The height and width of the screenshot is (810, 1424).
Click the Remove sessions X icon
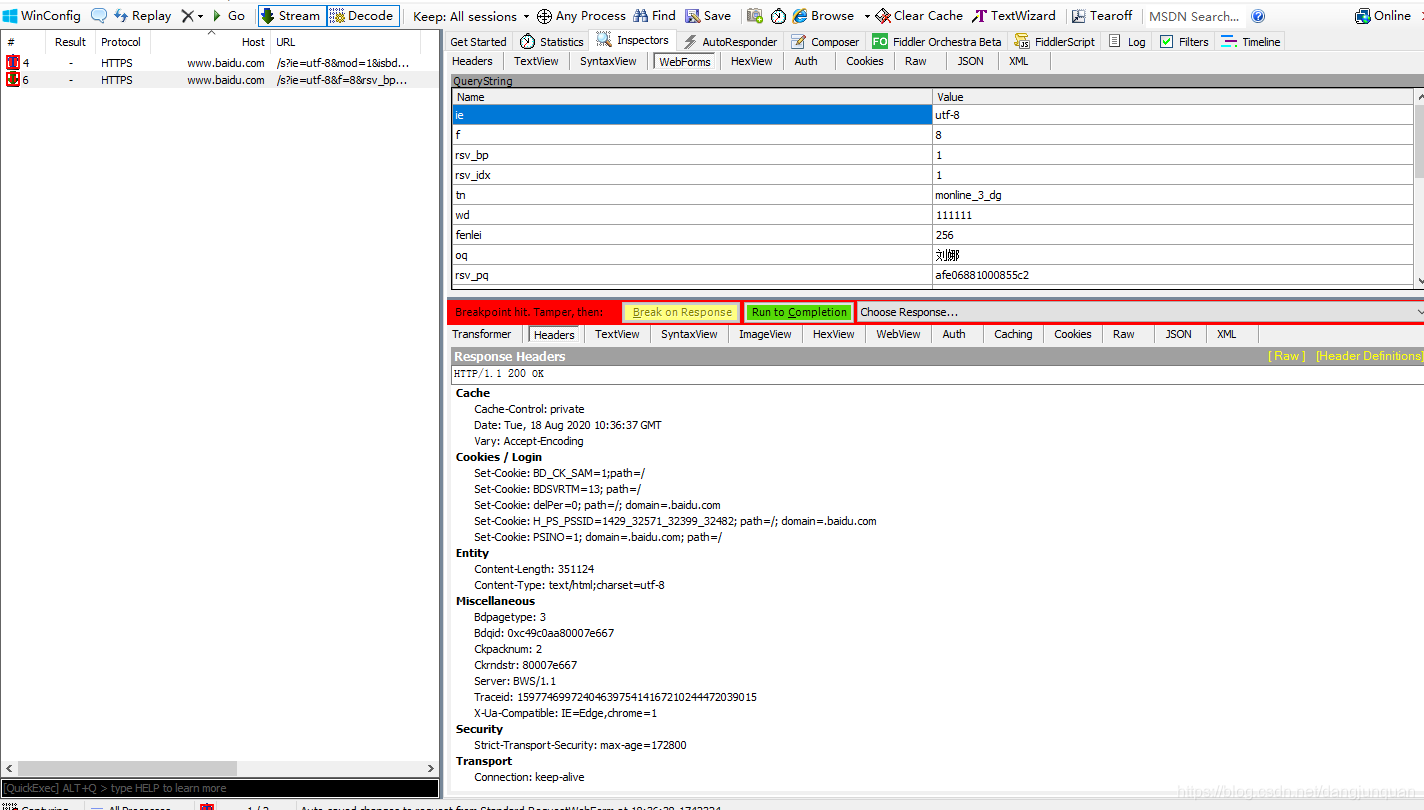point(187,16)
